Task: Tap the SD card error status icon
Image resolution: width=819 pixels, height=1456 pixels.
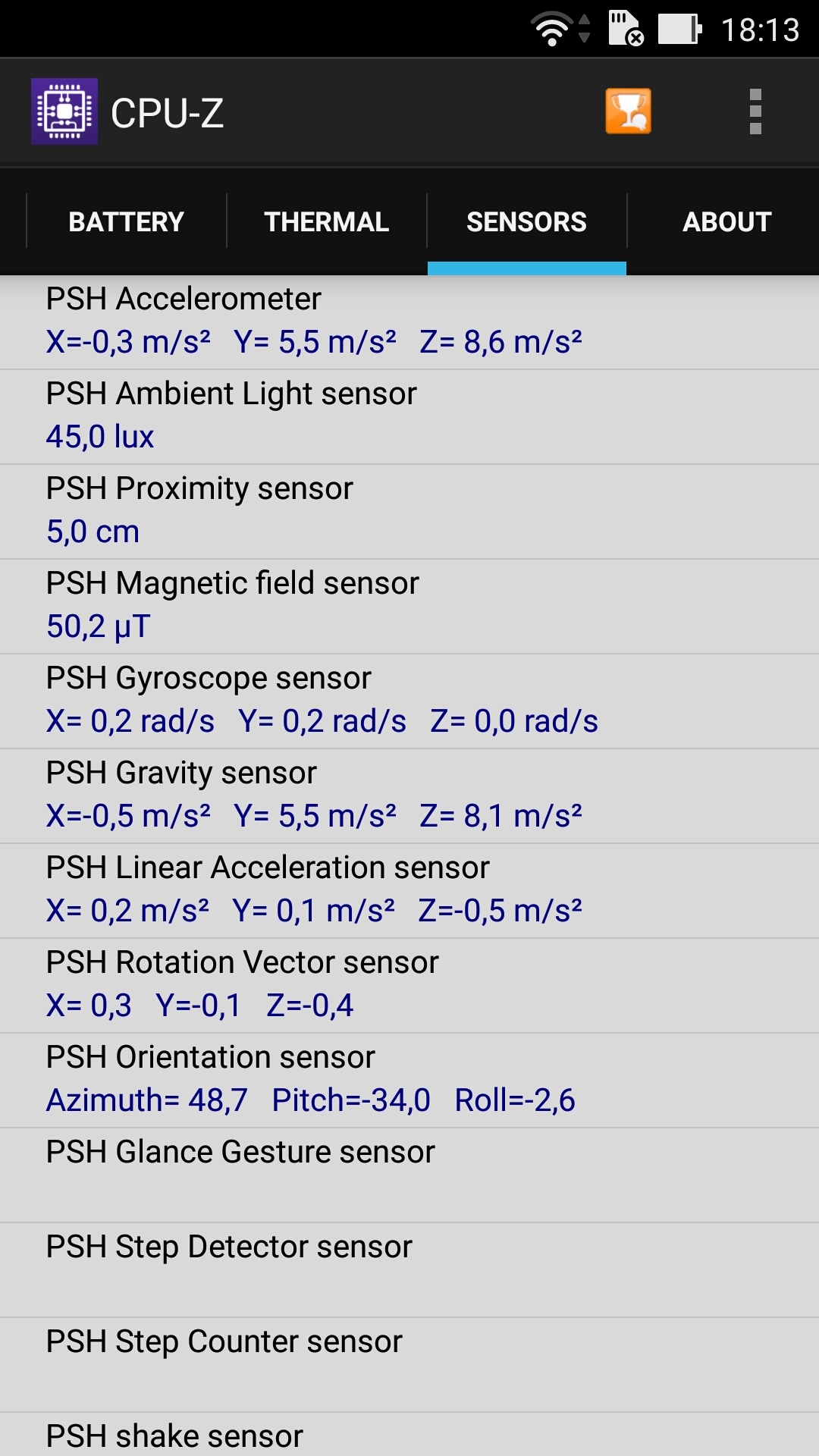Action: (626, 29)
